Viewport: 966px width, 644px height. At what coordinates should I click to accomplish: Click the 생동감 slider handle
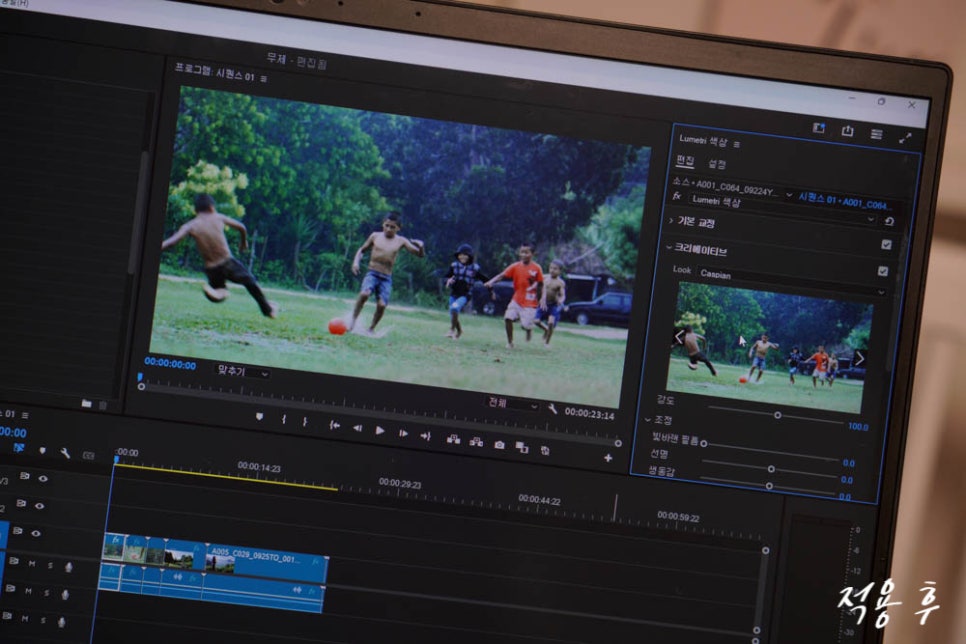click(769, 486)
